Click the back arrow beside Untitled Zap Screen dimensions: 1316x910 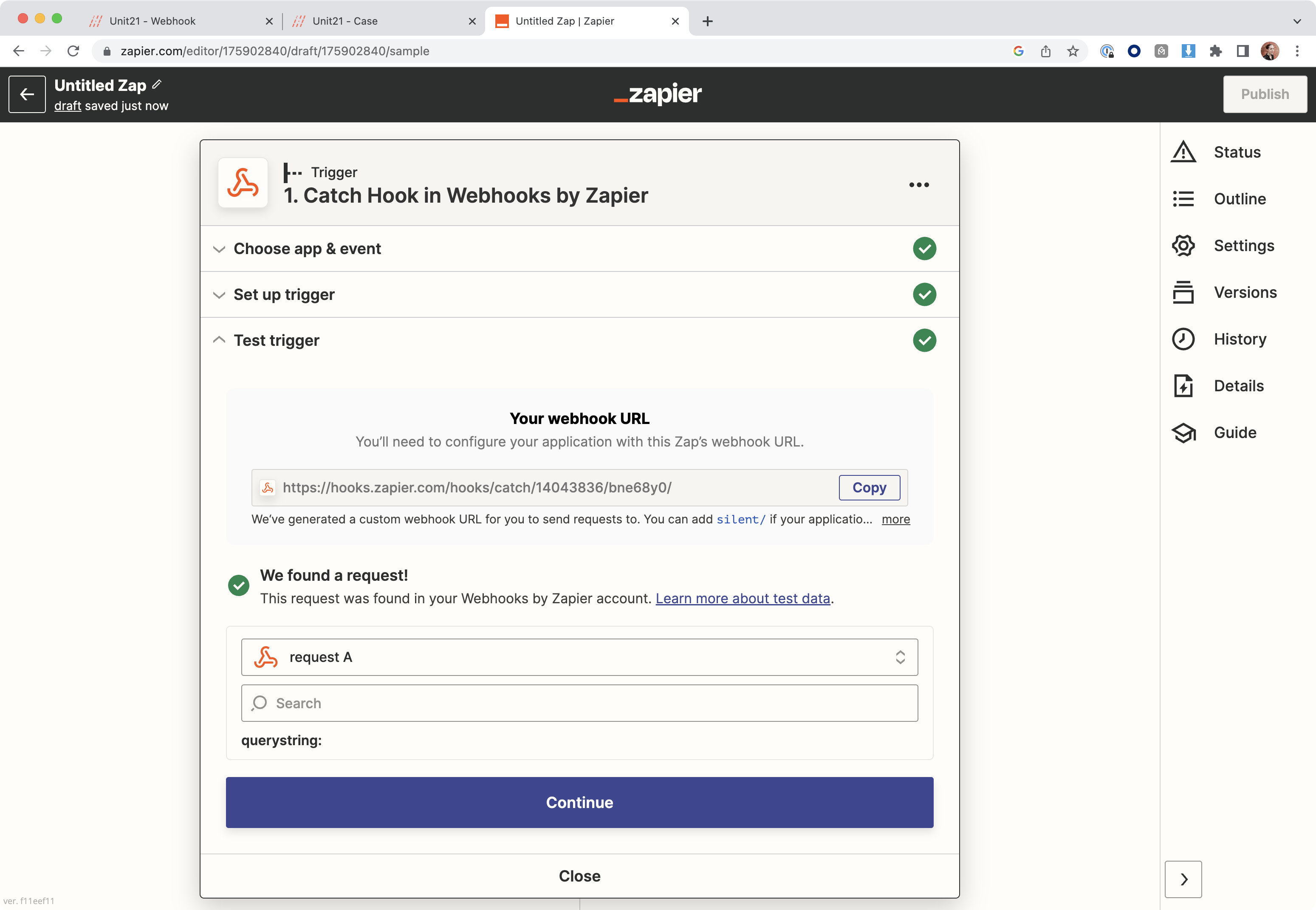pyautogui.click(x=27, y=94)
